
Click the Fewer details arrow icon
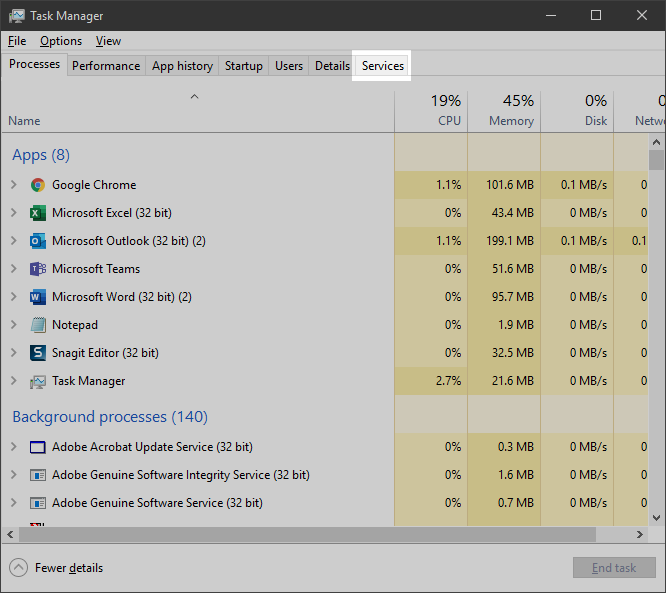[x=18, y=568]
